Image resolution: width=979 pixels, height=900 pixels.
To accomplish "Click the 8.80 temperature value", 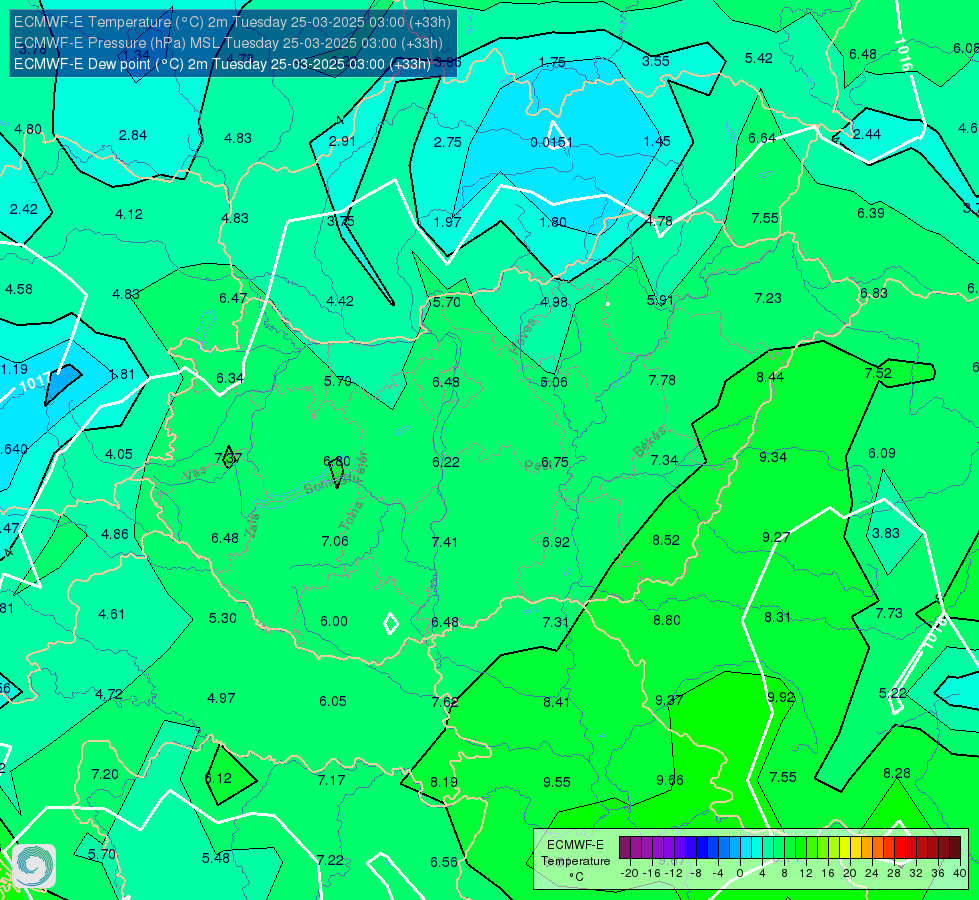I will (x=667, y=620).
